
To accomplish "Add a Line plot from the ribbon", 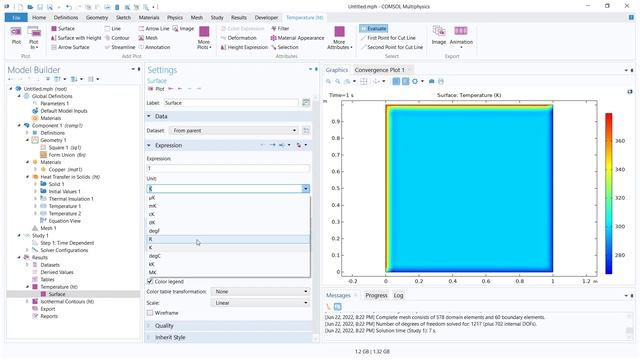I will (113, 29).
